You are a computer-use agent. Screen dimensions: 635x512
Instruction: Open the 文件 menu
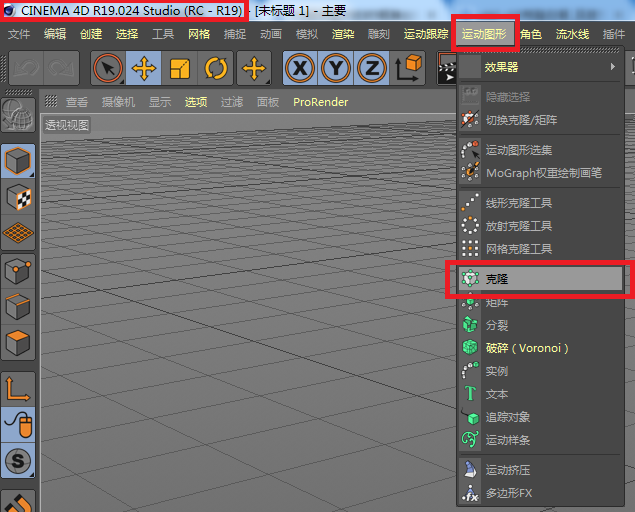[19, 34]
